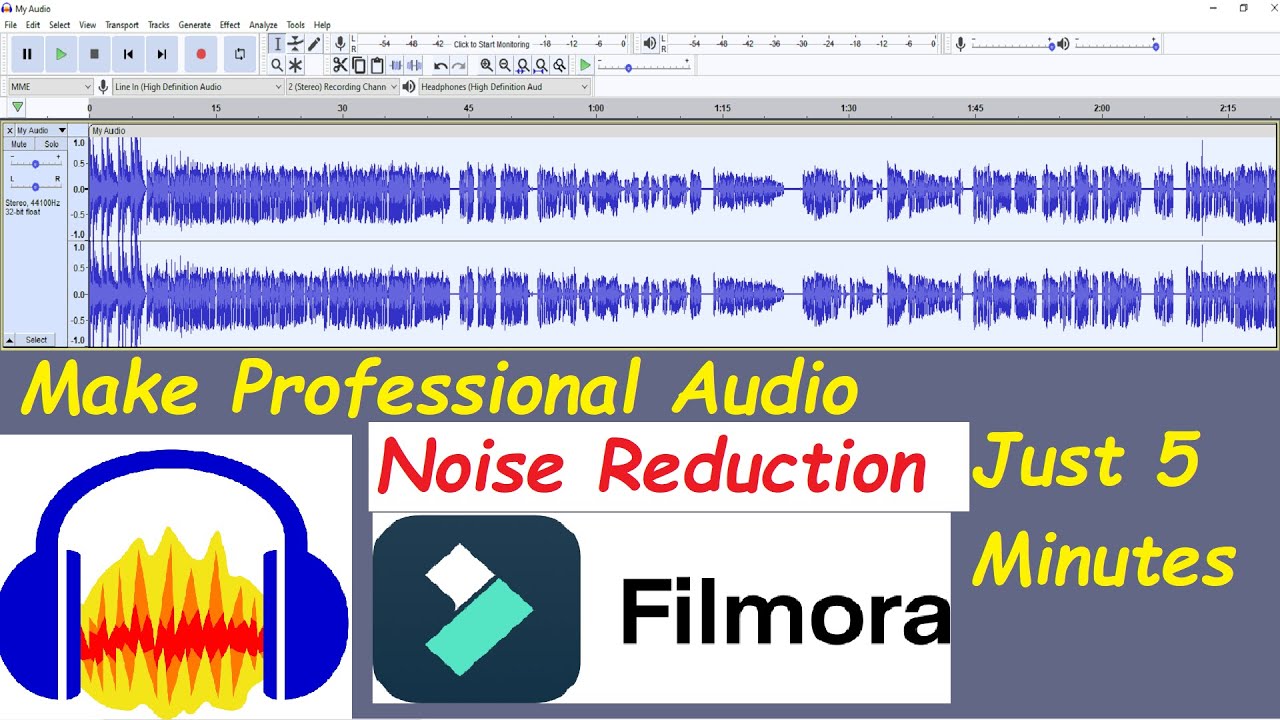Zoom in on the waveform

[x=486, y=65]
